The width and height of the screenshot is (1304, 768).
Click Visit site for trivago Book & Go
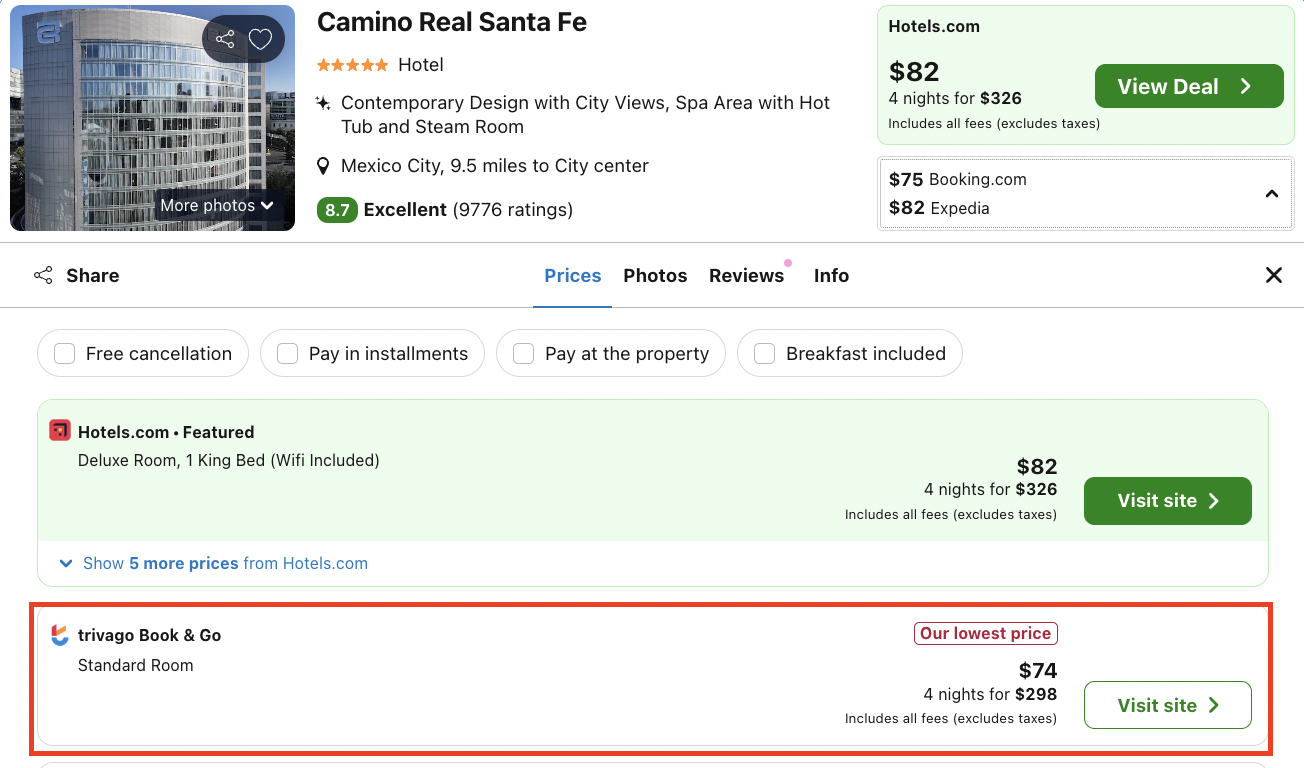[1167, 705]
